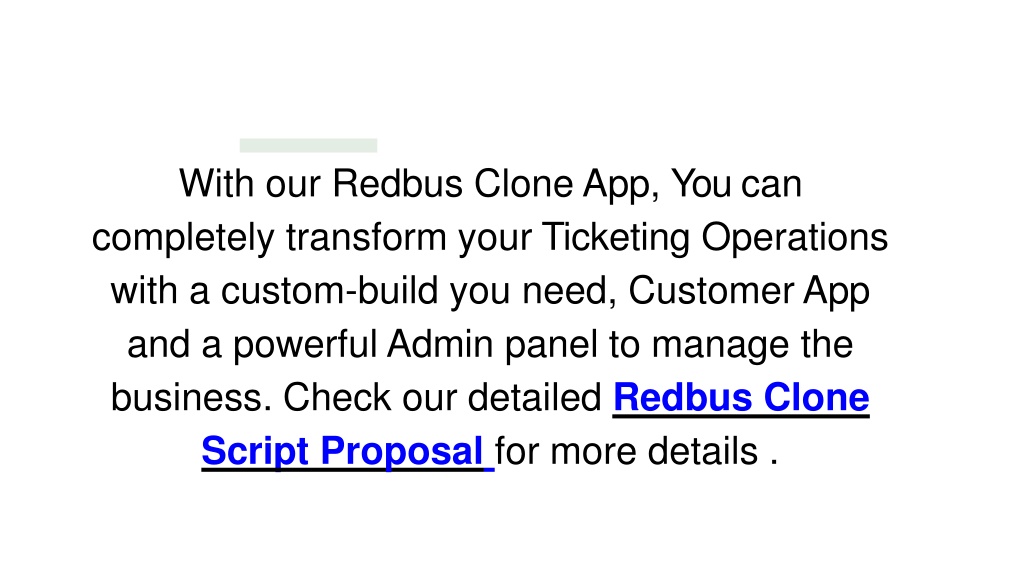Click the word 'manage' in the paragraph

tap(720, 345)
